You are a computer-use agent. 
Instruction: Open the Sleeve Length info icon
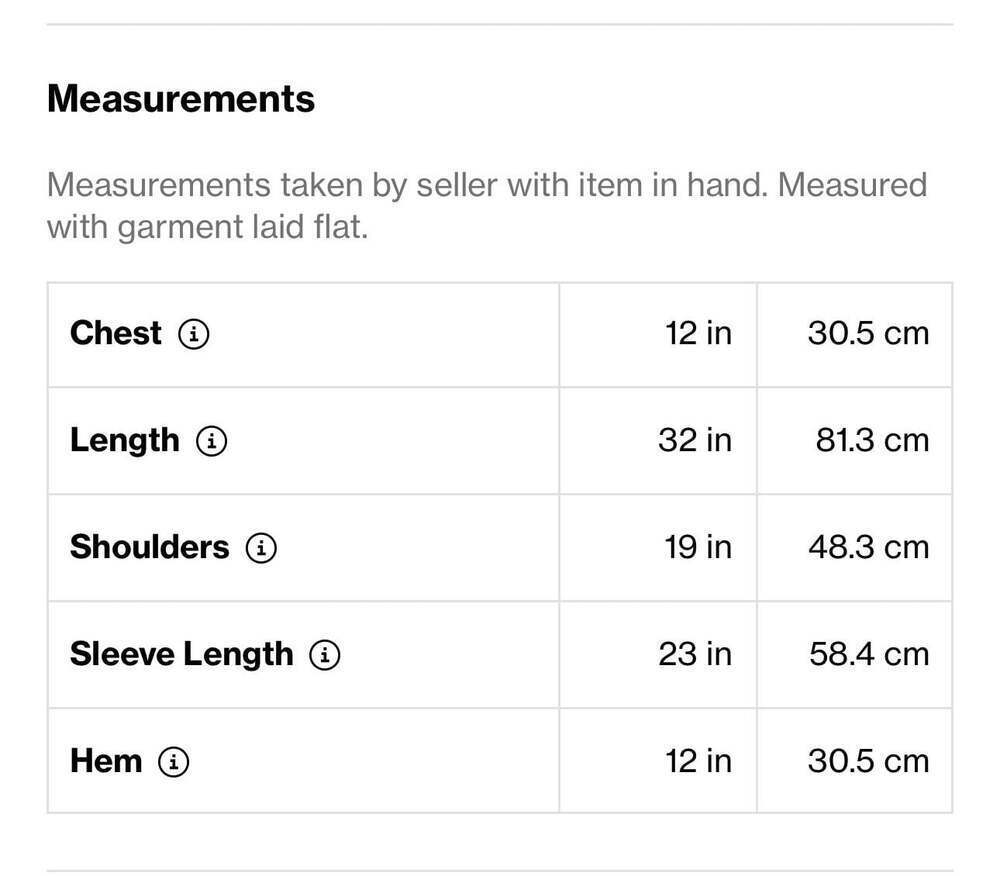click(325, 655)
